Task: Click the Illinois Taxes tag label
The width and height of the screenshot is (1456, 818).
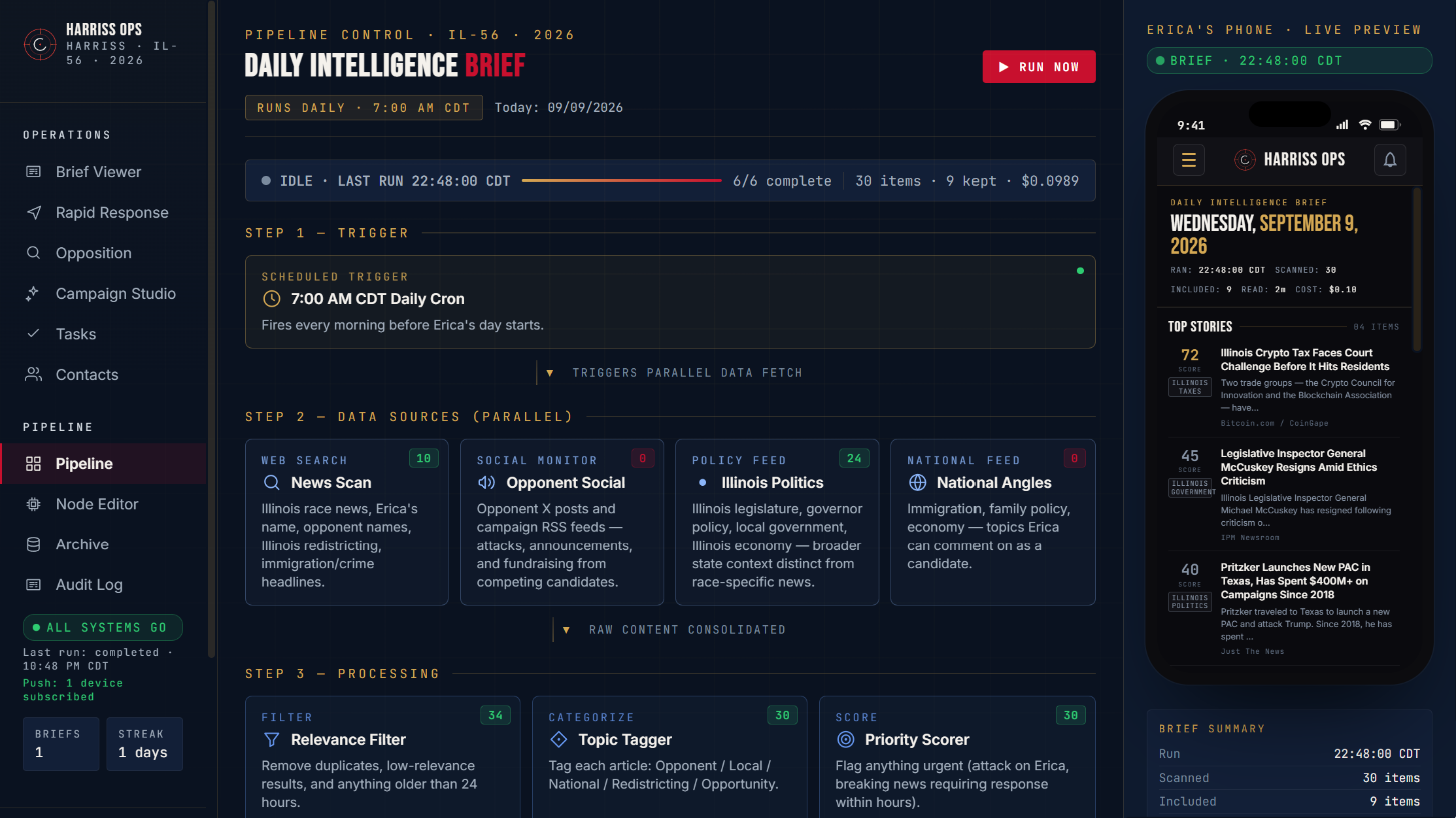Action: pyautogui.click(x=1190, y=387)
